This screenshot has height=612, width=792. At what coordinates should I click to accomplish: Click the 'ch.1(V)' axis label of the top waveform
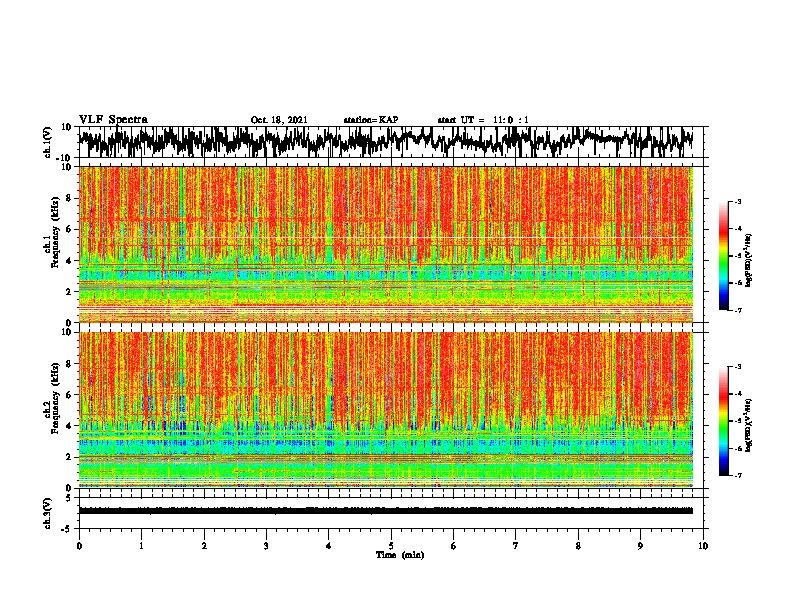pos(48,142)
